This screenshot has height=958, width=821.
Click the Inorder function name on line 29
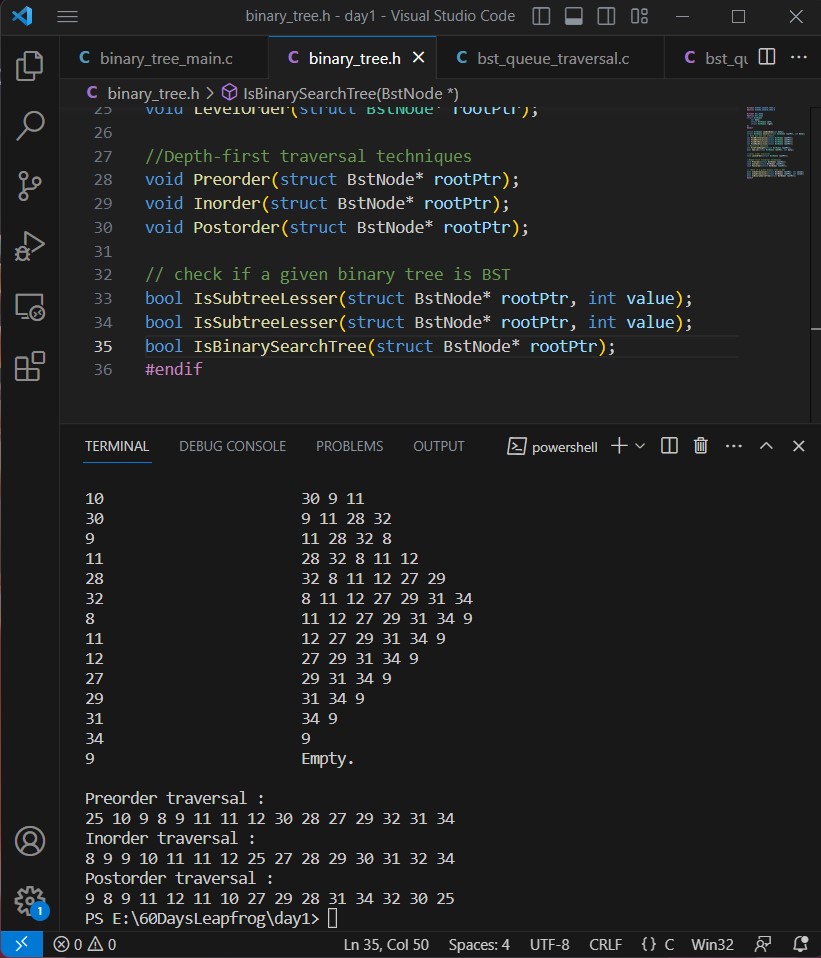(x=227, y=203)
